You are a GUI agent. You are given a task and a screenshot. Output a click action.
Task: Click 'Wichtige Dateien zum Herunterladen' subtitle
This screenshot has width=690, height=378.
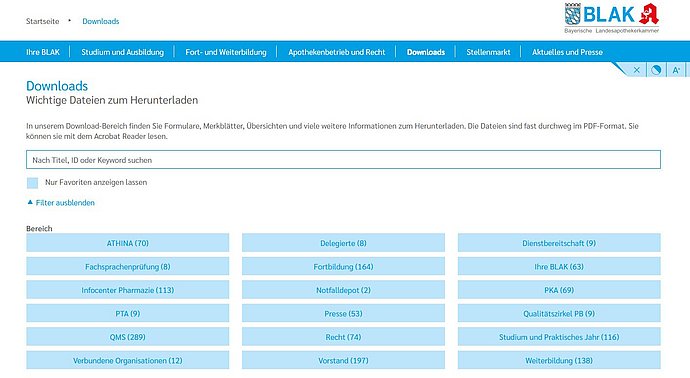tap(112, 100)
